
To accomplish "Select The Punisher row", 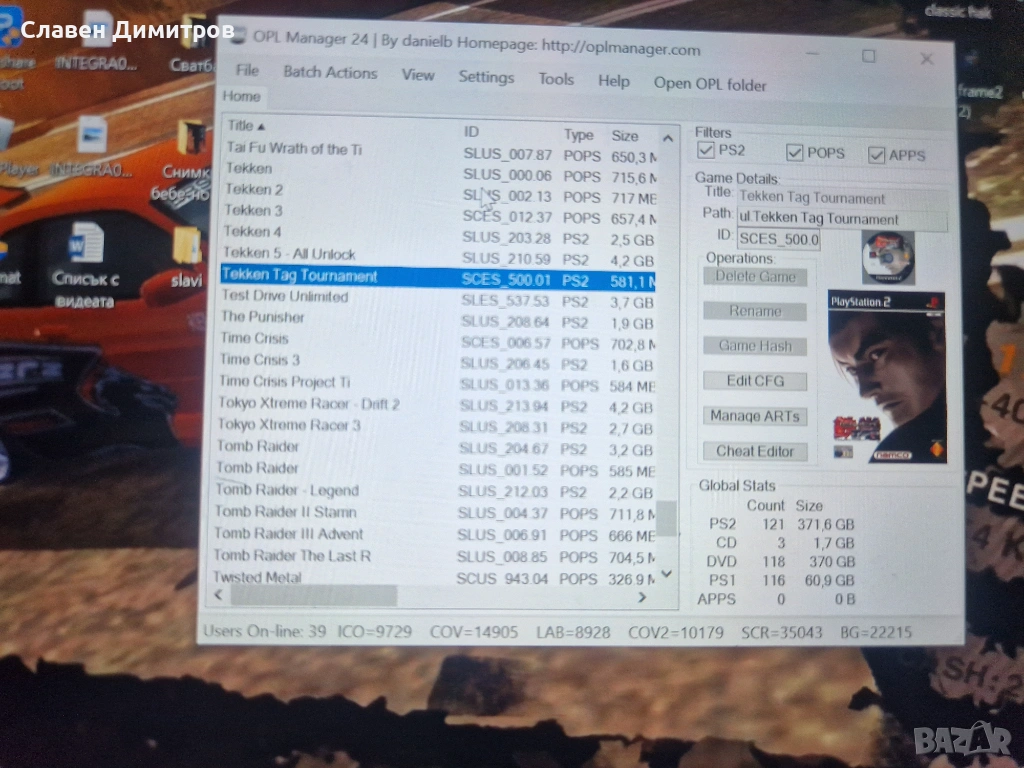I will click(x=436, y=320).
